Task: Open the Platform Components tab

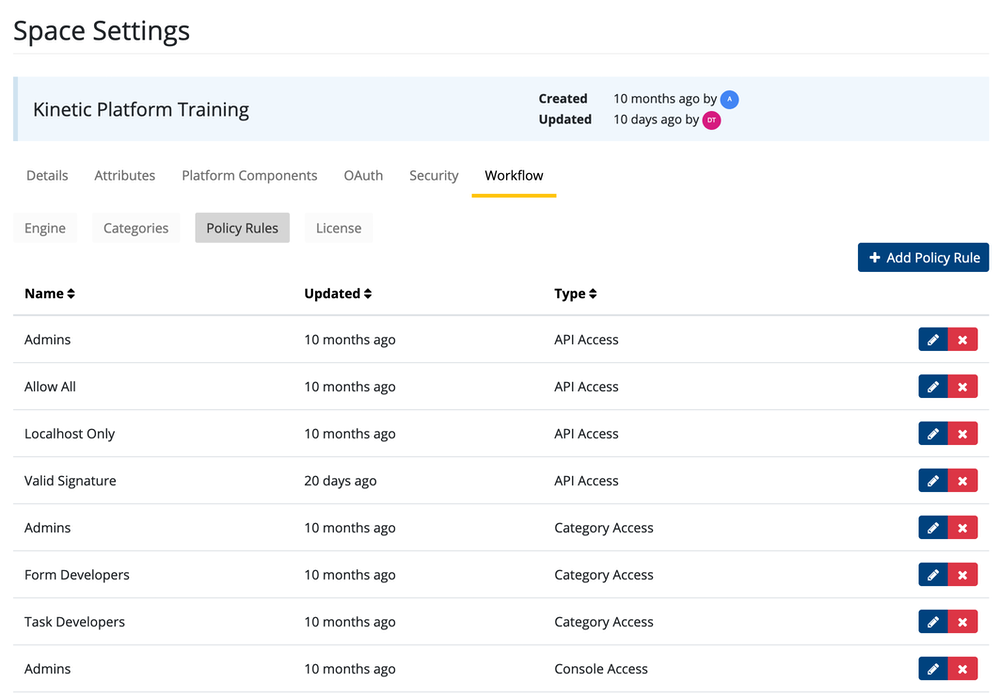Action: point(249,175)
